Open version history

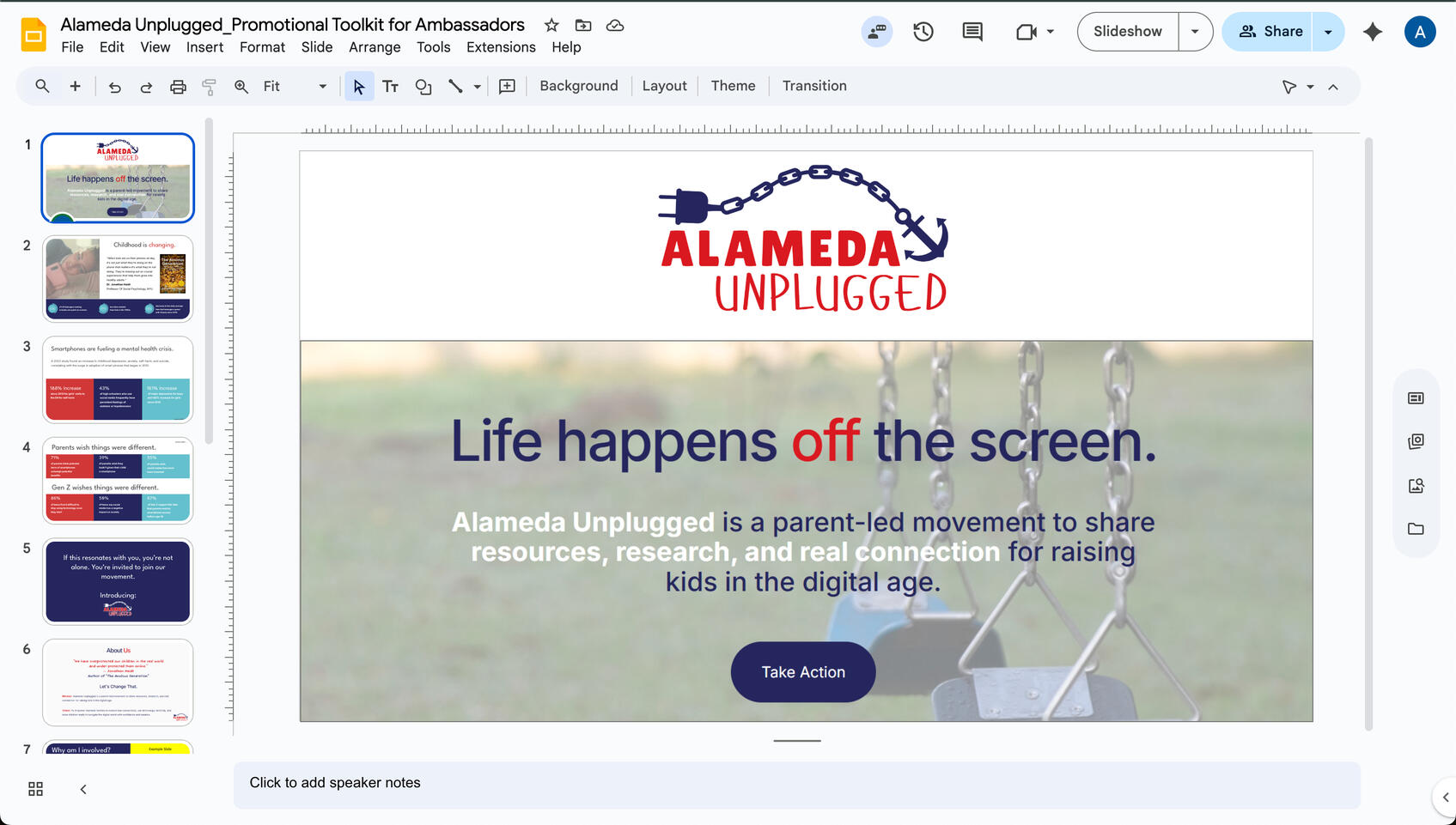click(x=923, y=31)
